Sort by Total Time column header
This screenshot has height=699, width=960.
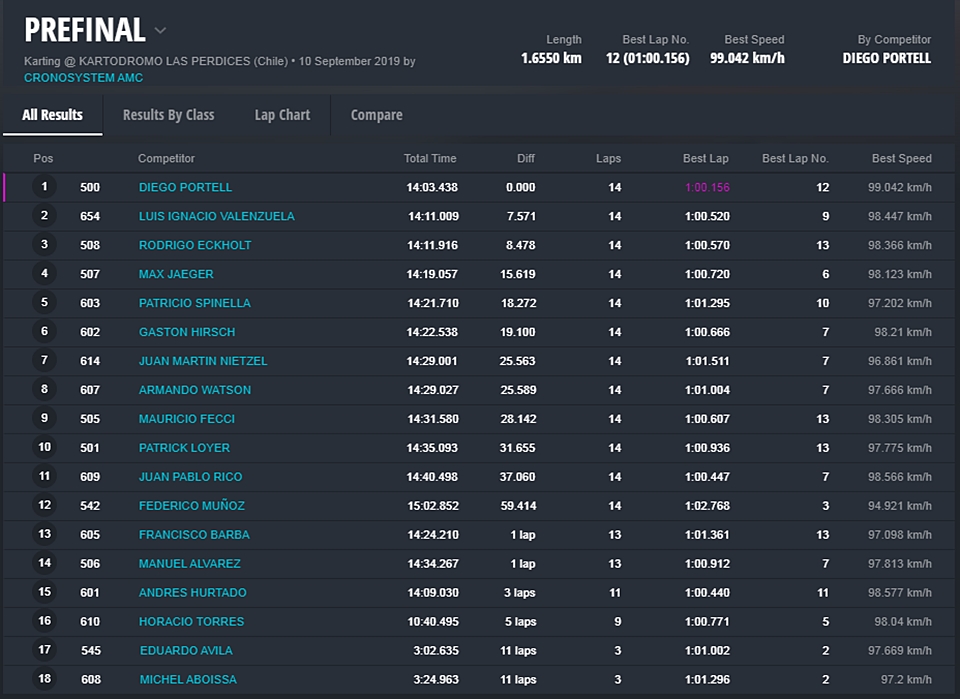(x=430, y=158)
